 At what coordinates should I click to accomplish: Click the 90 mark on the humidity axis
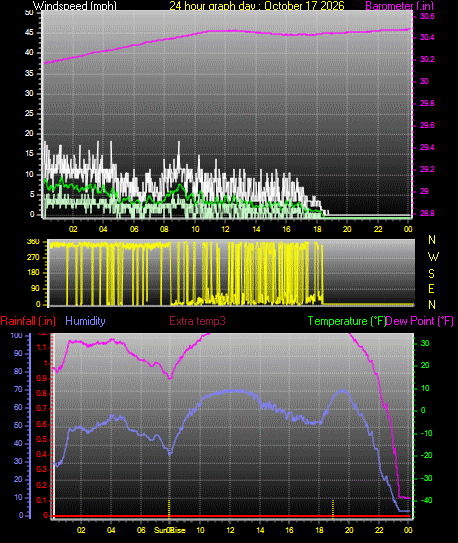(x=18, y=353)
